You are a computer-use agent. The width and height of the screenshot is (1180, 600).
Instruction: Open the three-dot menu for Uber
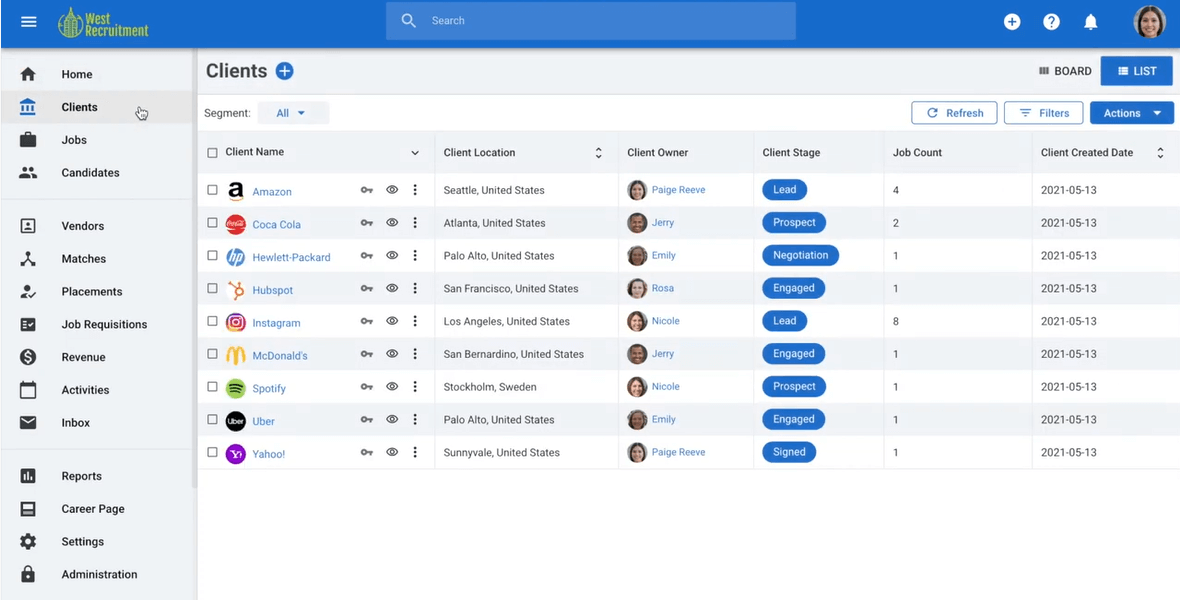coord(415,419)
